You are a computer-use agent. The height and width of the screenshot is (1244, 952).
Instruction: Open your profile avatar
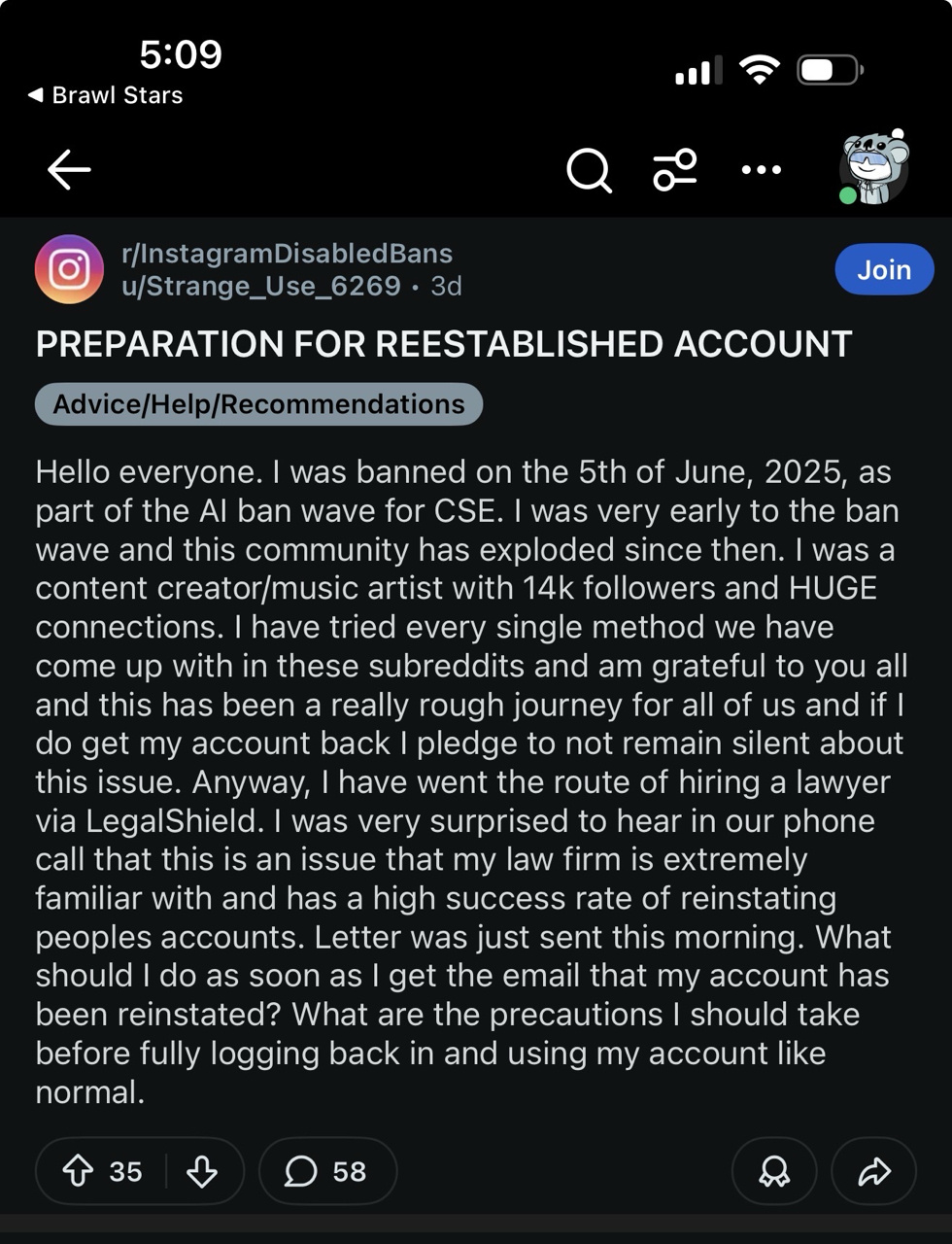874,167
